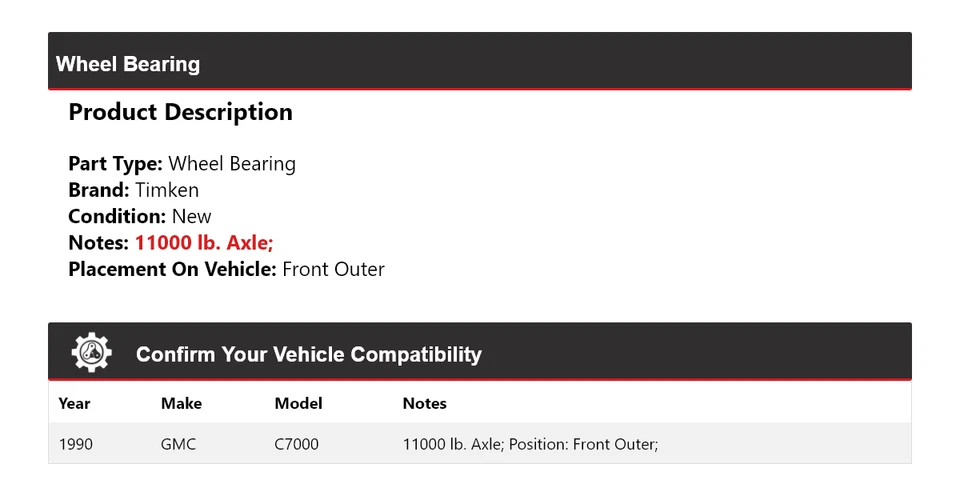Select the GMC make cell
The width and height of the screenshot is (960, 496).
[178, 443]
